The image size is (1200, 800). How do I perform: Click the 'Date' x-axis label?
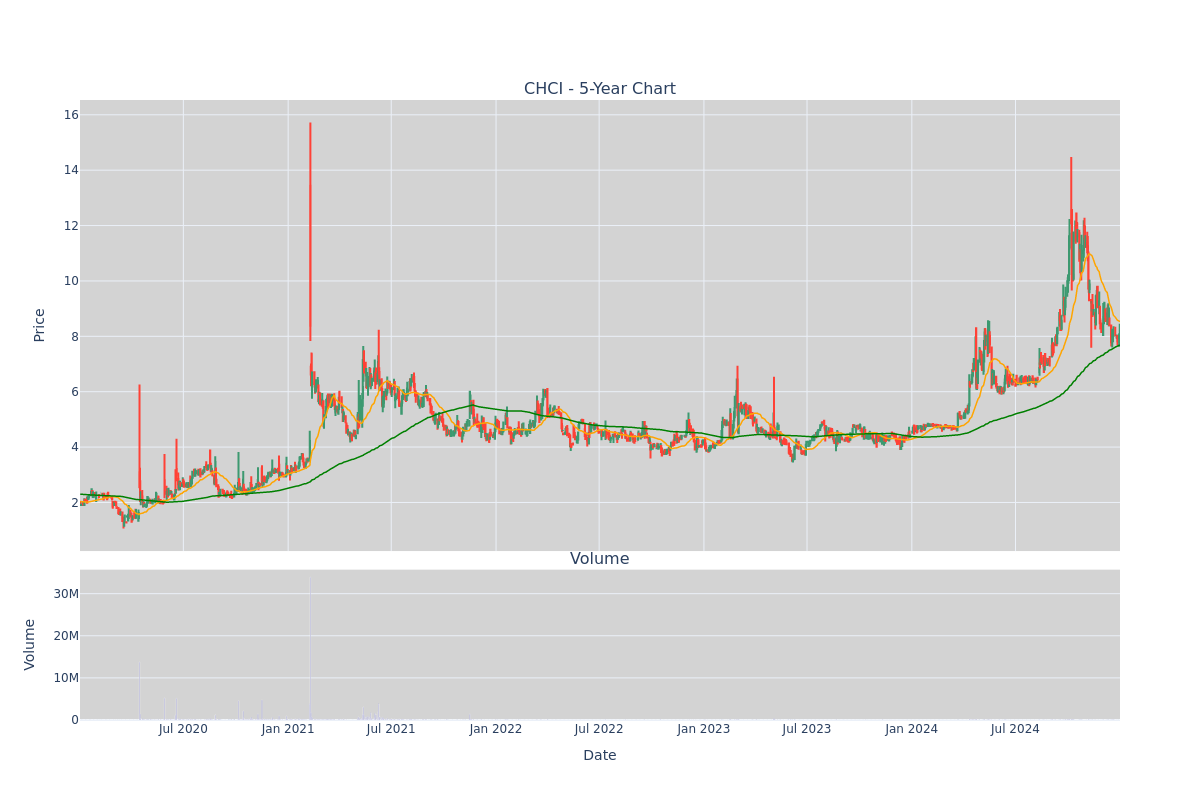600,756
